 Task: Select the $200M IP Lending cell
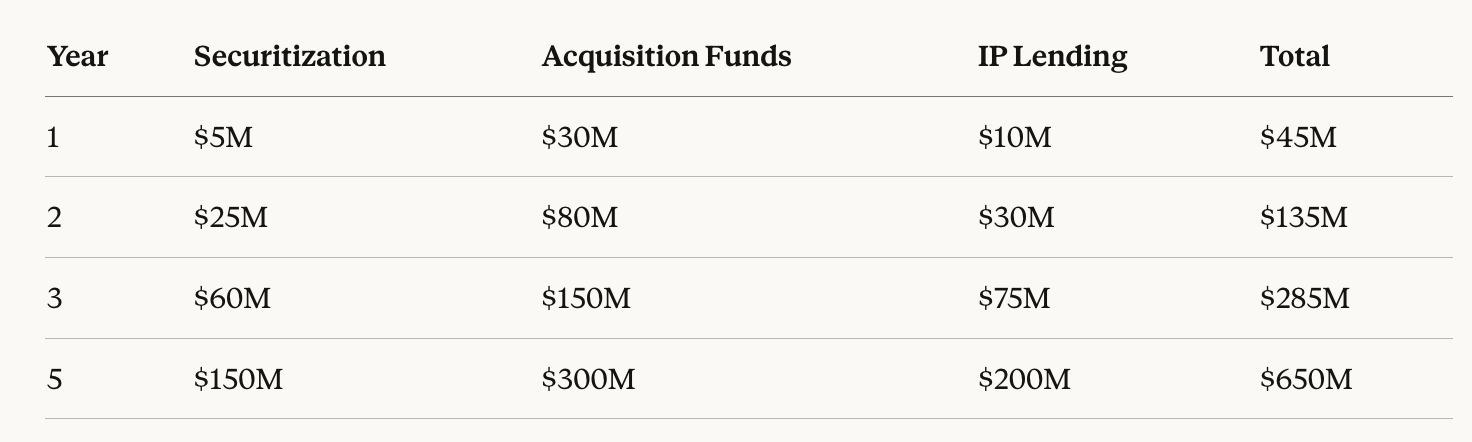pos(1024,379)
